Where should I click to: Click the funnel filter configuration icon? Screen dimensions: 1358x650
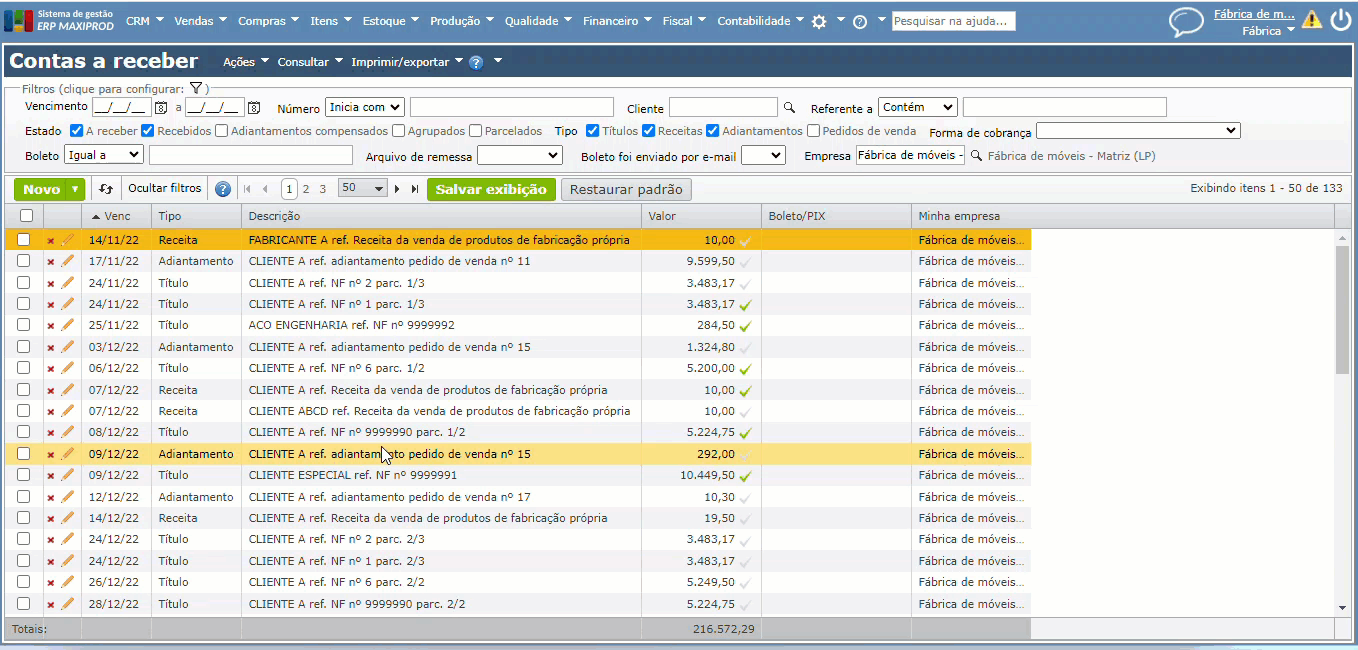(x=196, y=89)
